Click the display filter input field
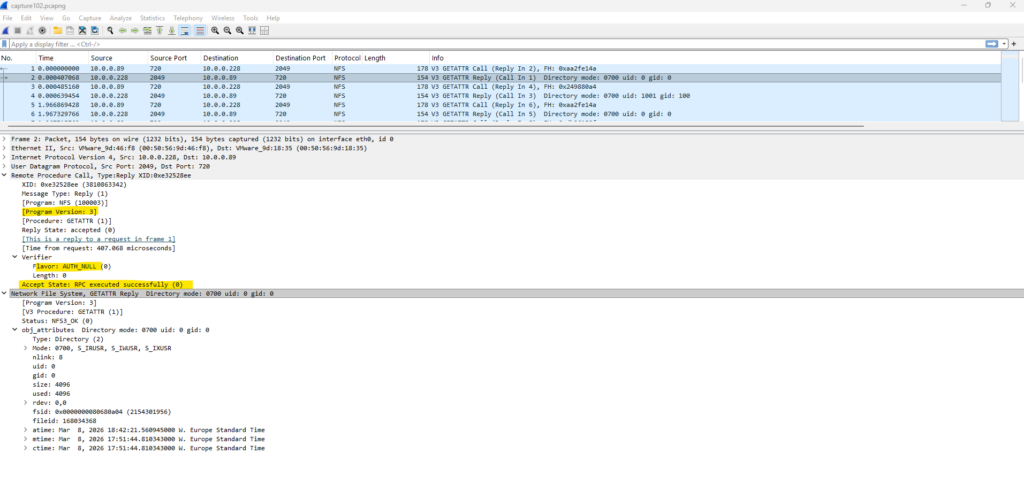The image size is (1024, 477). point(496,44)
